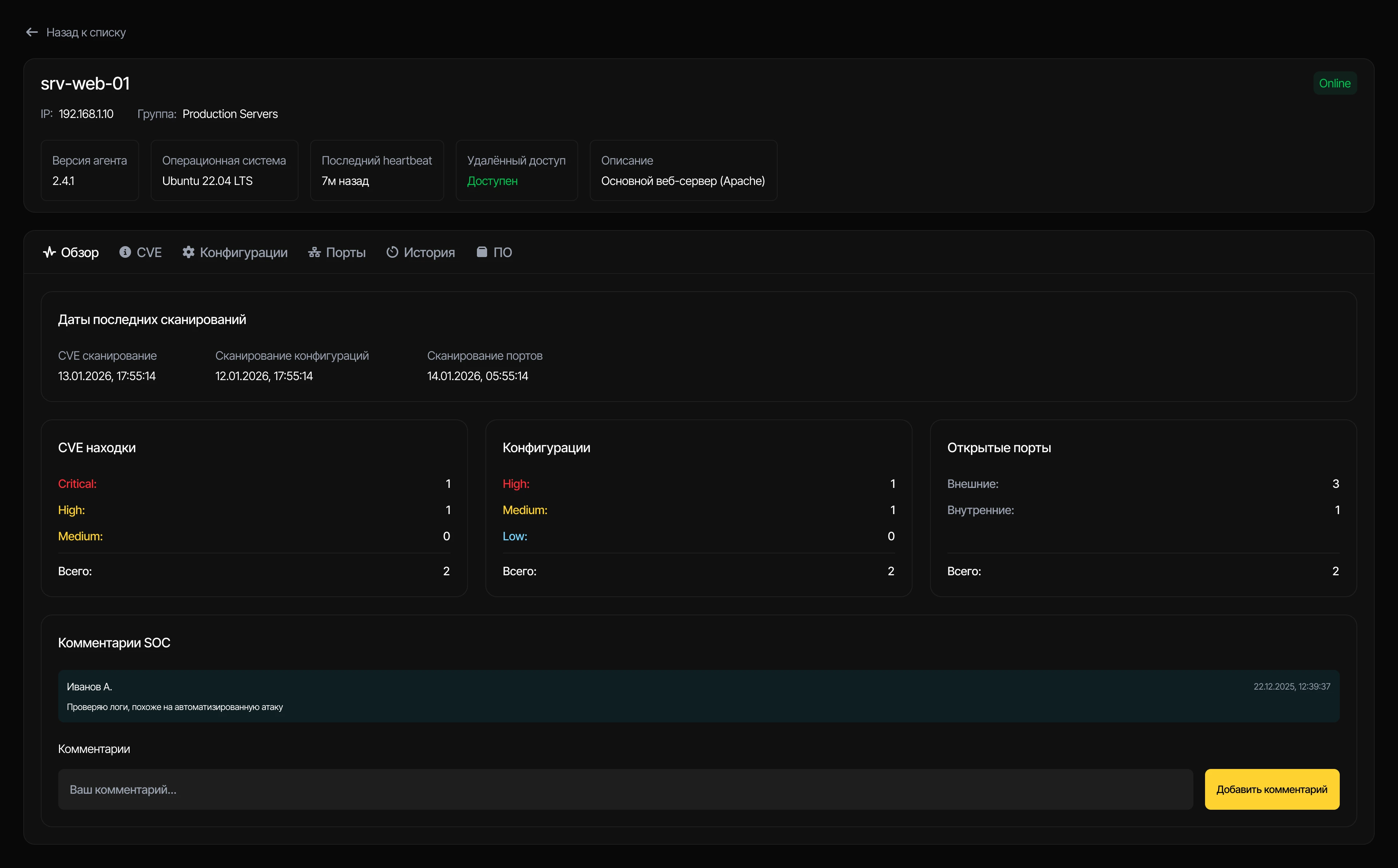Click CVE scan date 13.01.2026, 17:55:14

[x=107, y=376]
